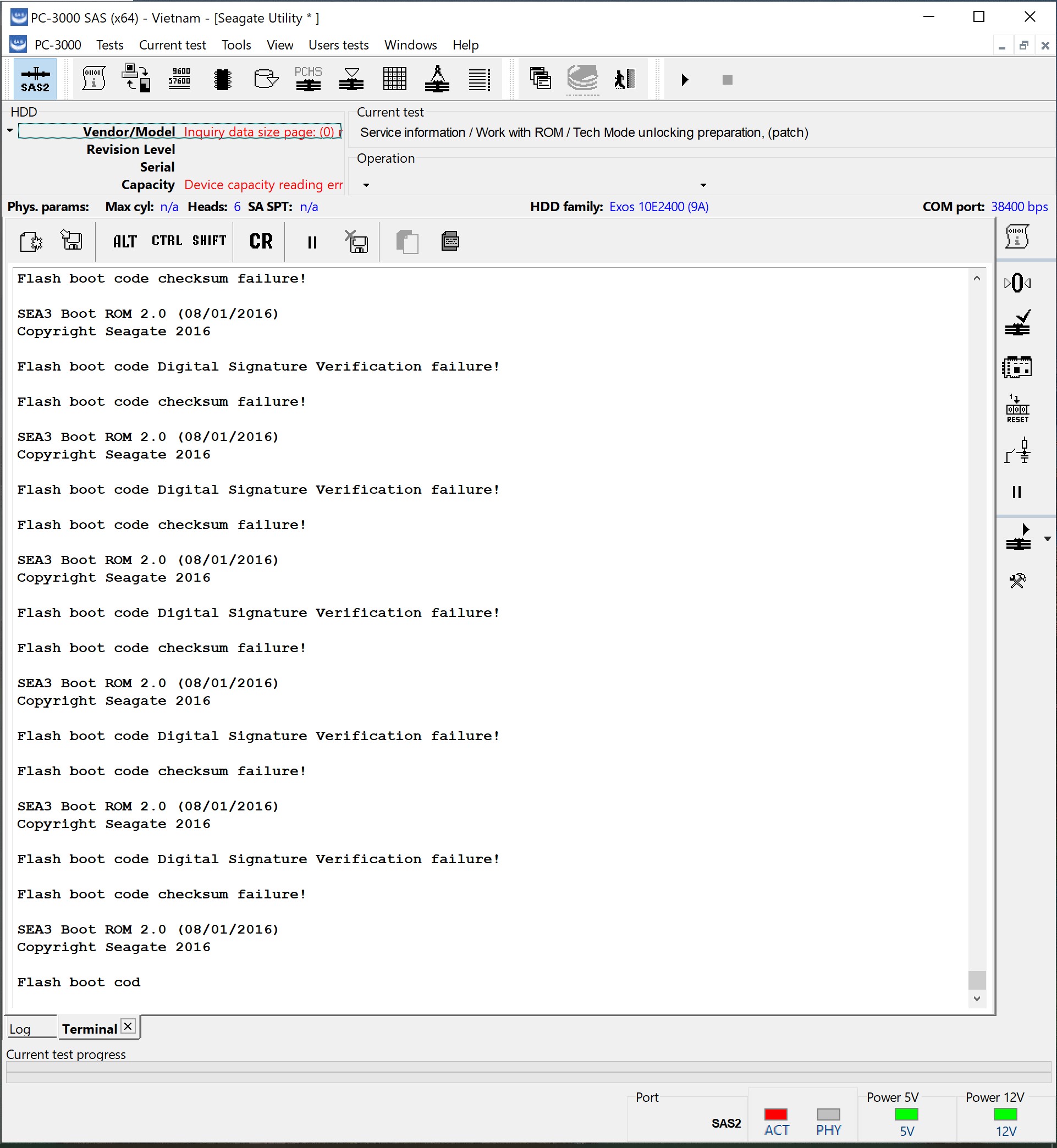Expand the right Operation dropdown arrow
The image size is (1057, 1148).
coord(703,185)
